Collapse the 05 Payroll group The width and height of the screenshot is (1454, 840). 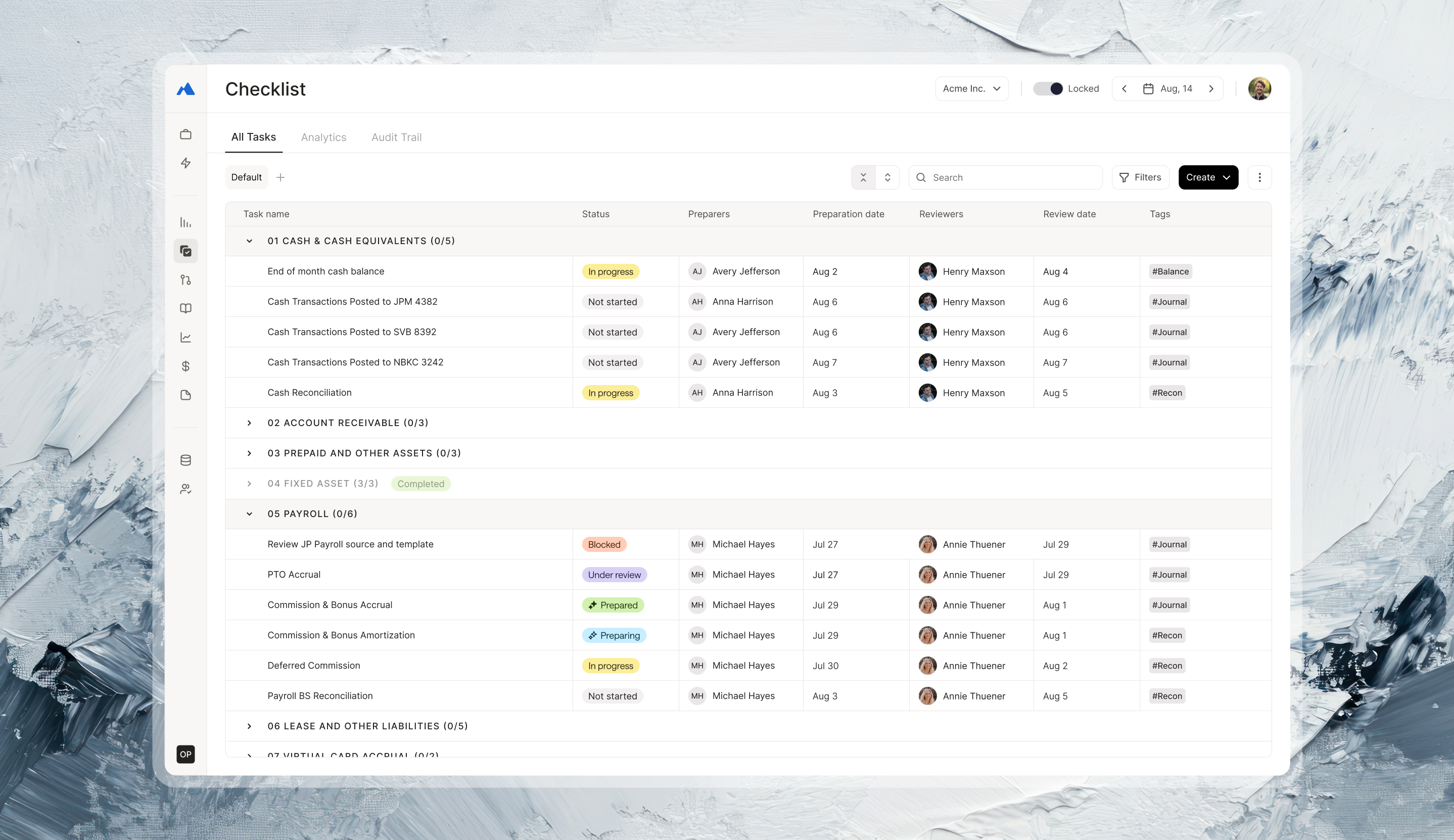click(249, 514)
